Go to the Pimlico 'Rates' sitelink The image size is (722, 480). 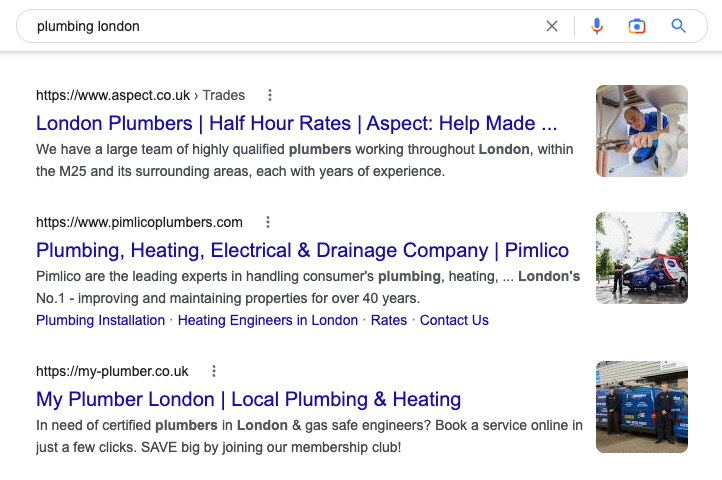[389, 320]
